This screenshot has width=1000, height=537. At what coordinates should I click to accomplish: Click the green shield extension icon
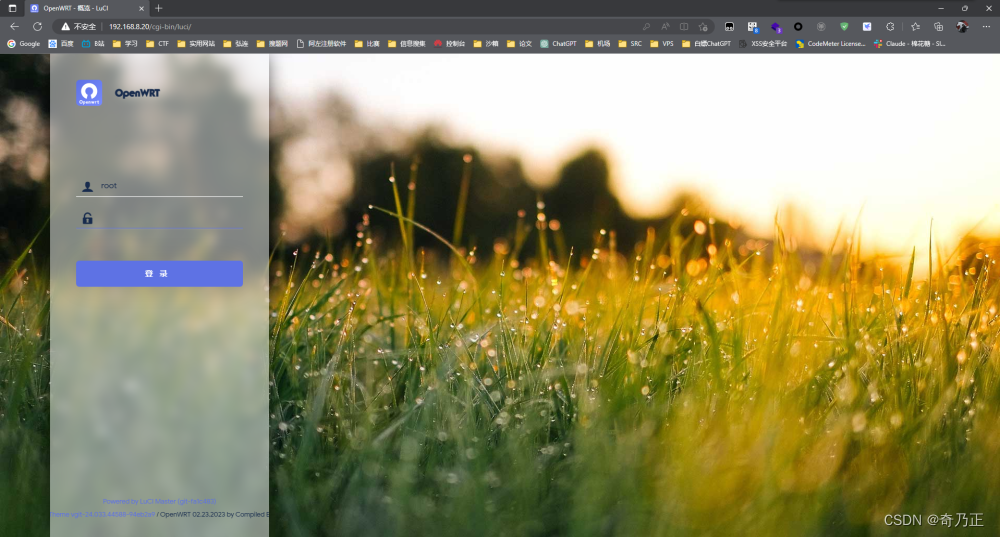[844, 27]
